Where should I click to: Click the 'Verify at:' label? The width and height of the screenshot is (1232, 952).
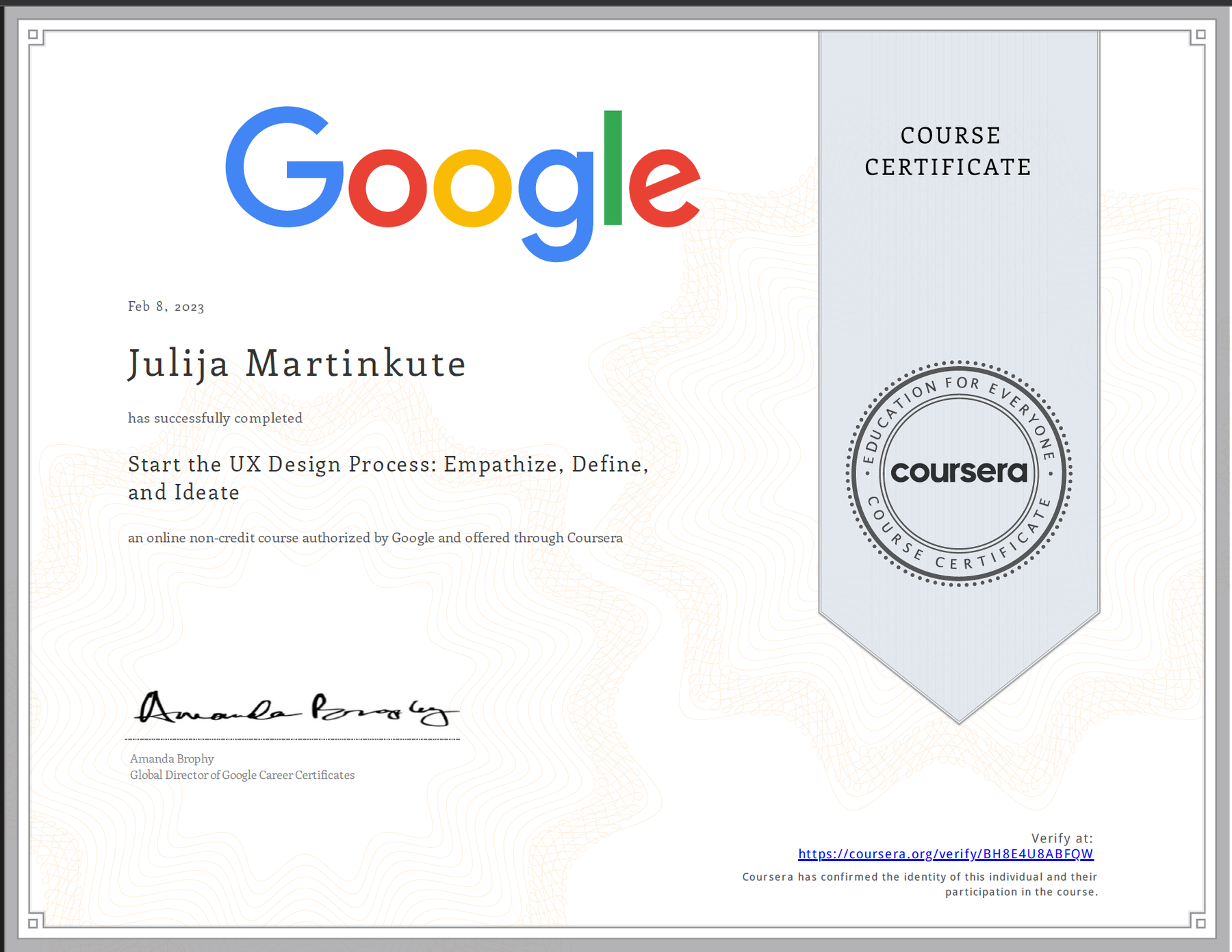[1062, 838]
